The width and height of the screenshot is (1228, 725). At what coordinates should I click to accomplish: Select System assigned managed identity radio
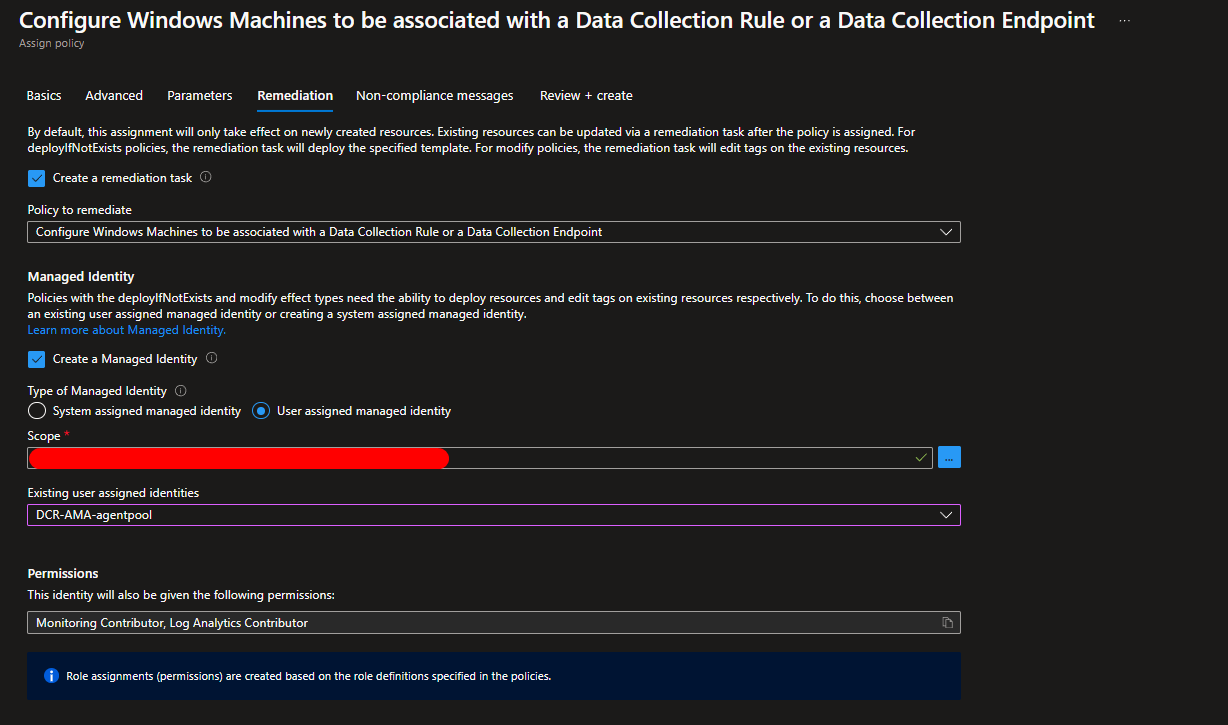click(x=37, y=411)
